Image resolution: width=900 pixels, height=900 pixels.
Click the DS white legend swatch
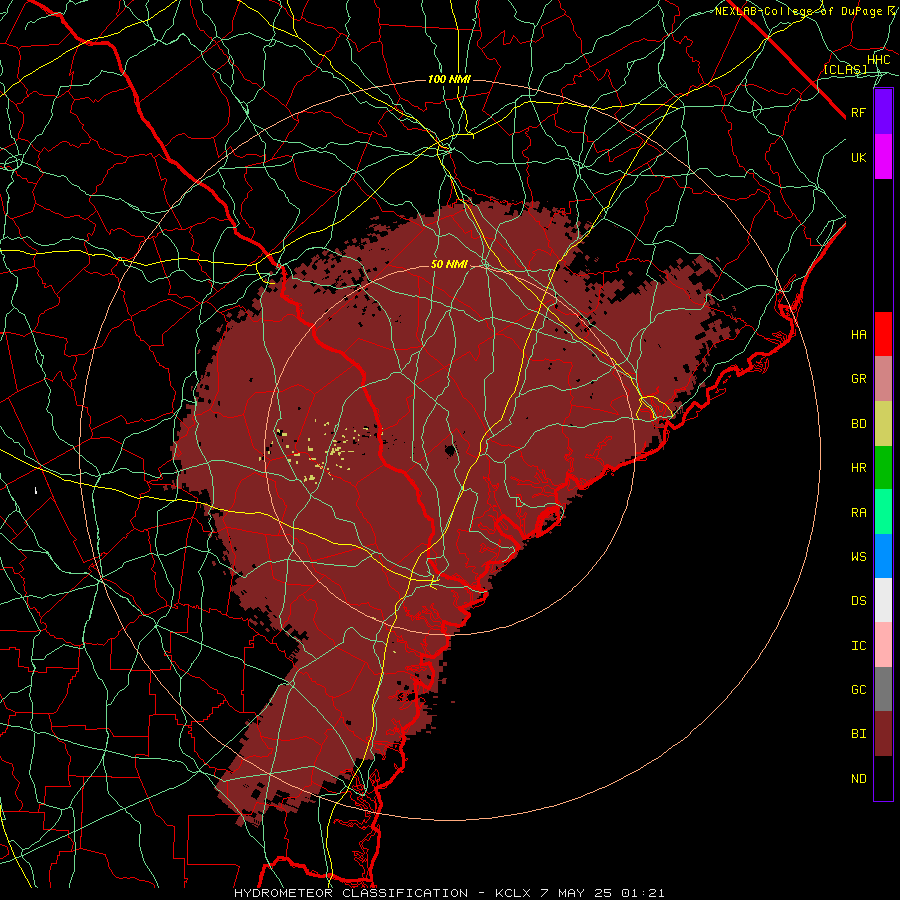click(x=883, y=600)
